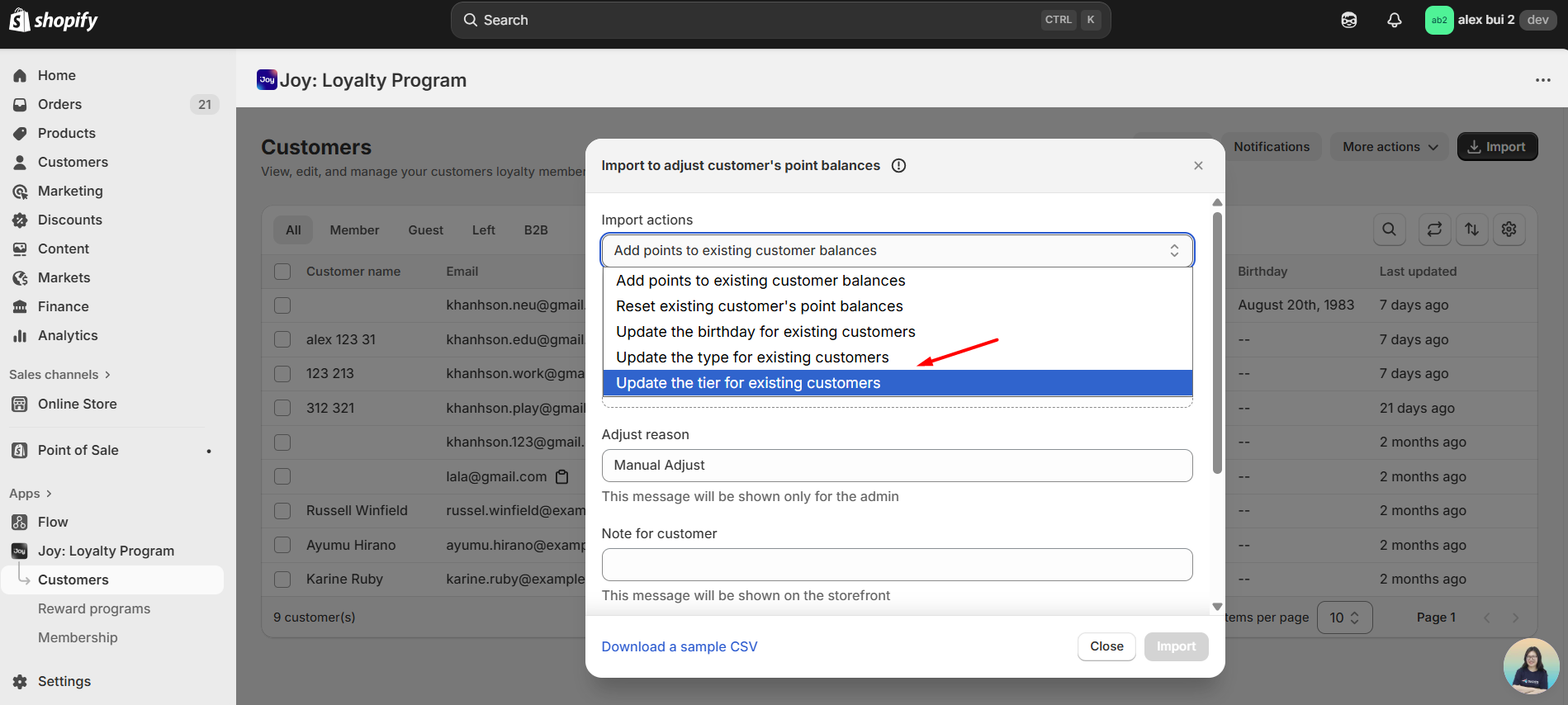Viewport: 1568px width, 705px height.
Task: Open the table settings gear icon
Action: (1509, 229)
